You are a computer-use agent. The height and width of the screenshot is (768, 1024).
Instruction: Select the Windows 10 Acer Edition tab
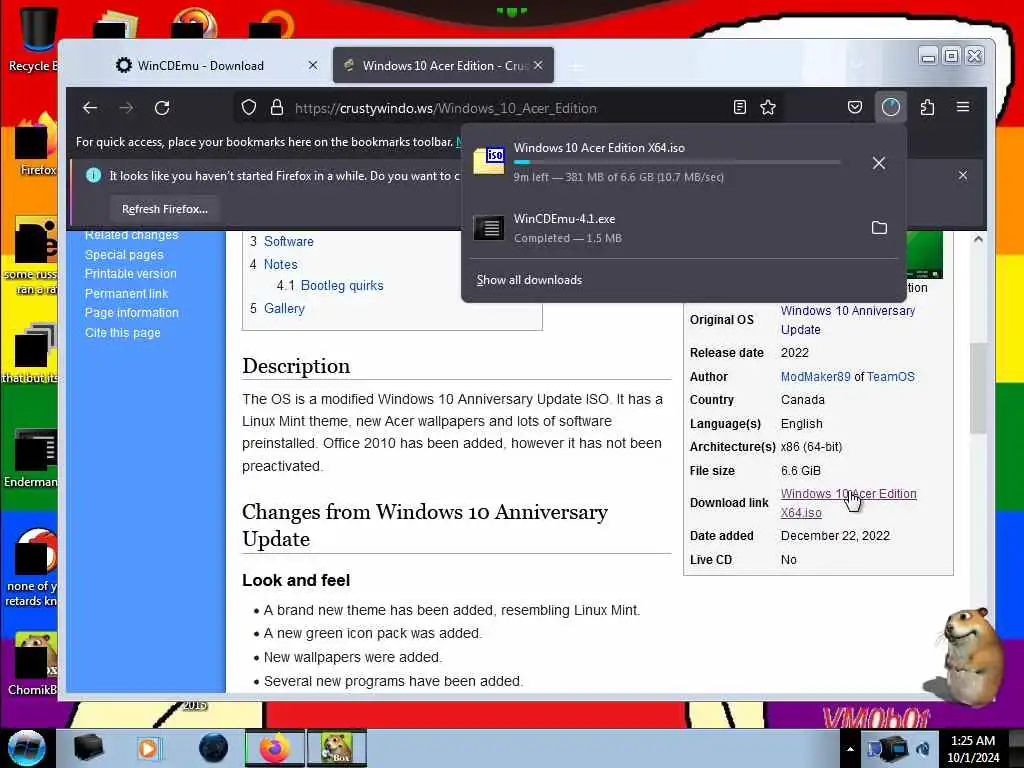(x=443, y=65)
